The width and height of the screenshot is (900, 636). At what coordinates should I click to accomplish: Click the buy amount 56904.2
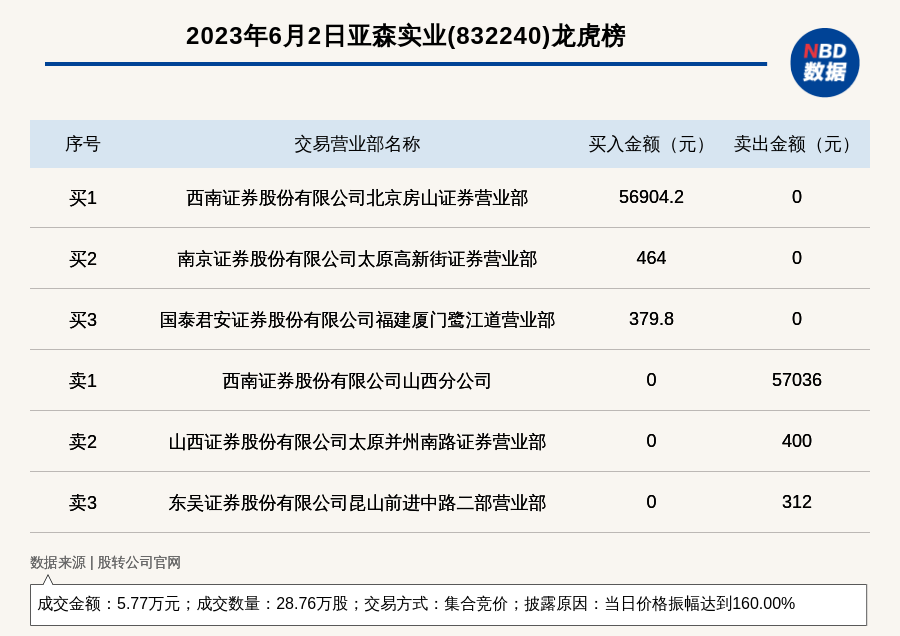point(651,197)
